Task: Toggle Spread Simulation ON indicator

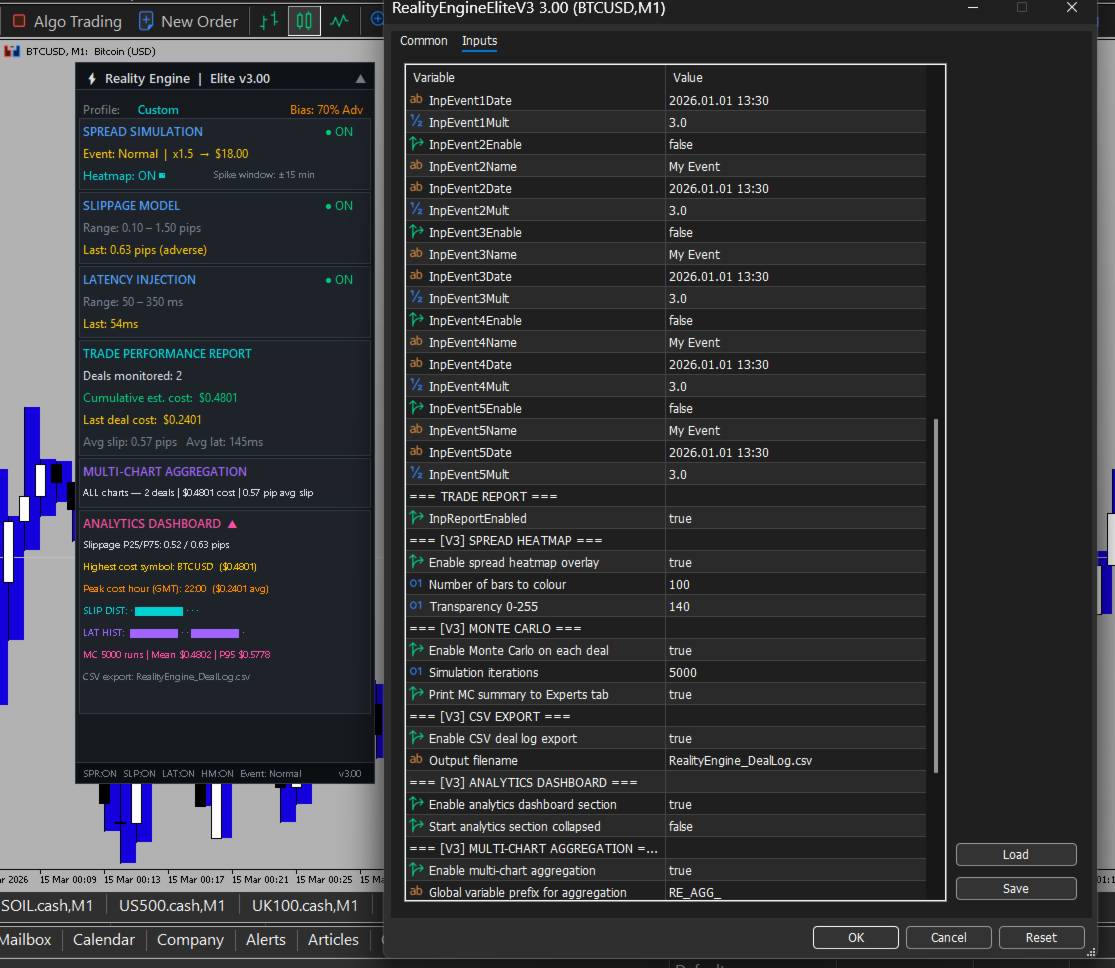Action: tap(338, 132)
